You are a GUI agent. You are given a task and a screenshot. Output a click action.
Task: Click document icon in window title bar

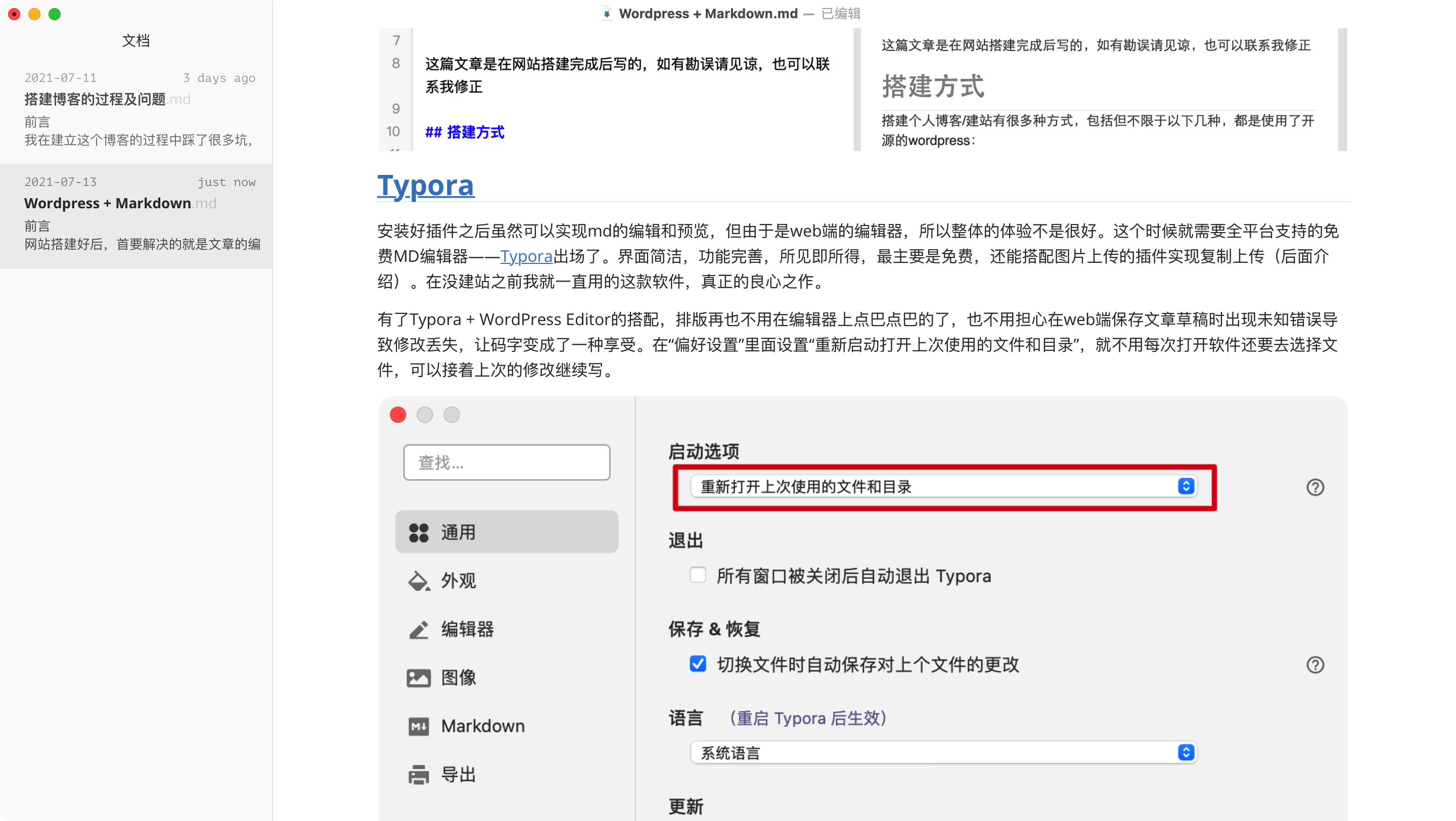coord(607,14)
